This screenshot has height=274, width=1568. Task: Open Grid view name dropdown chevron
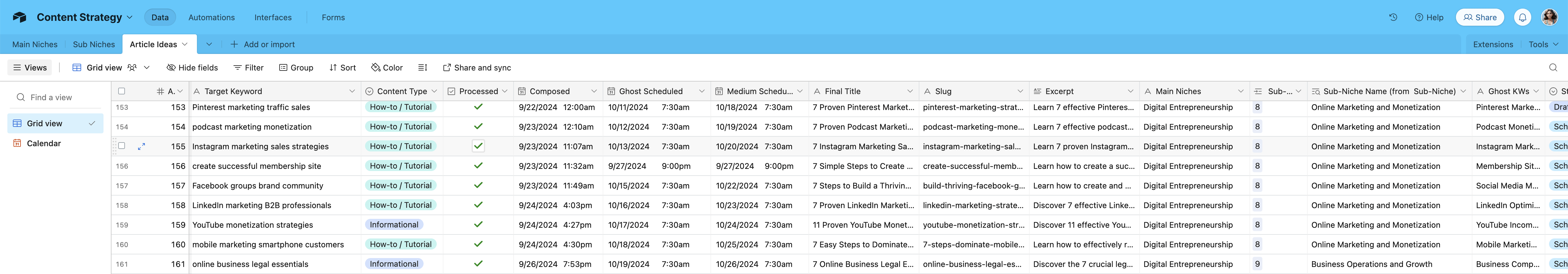tap(147, 68)
